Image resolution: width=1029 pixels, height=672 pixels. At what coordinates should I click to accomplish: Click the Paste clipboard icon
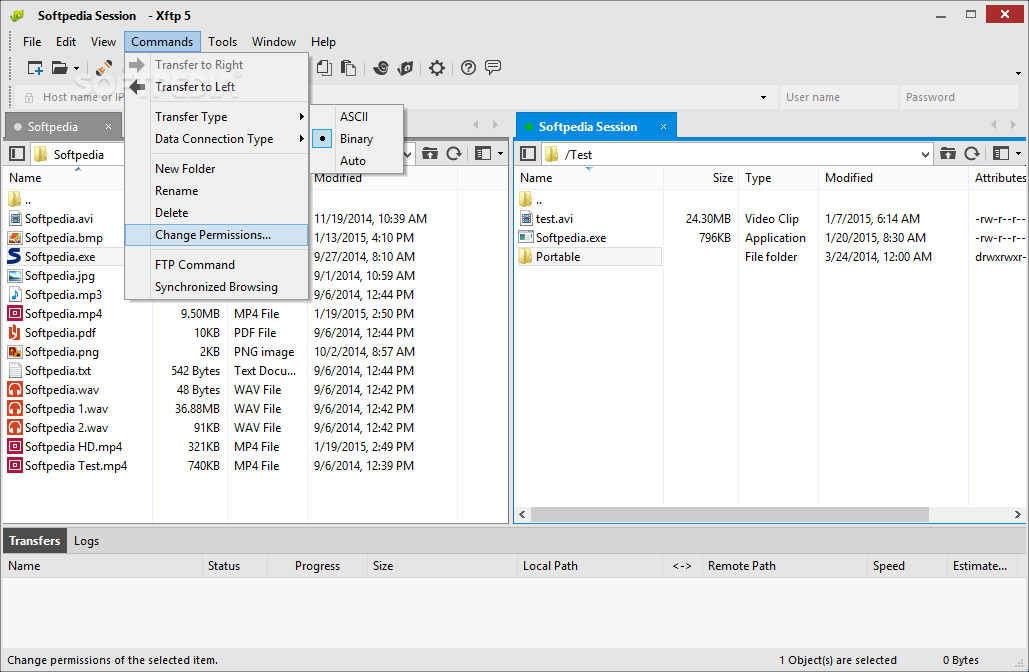pyautogui.click(x=348, y=68)
